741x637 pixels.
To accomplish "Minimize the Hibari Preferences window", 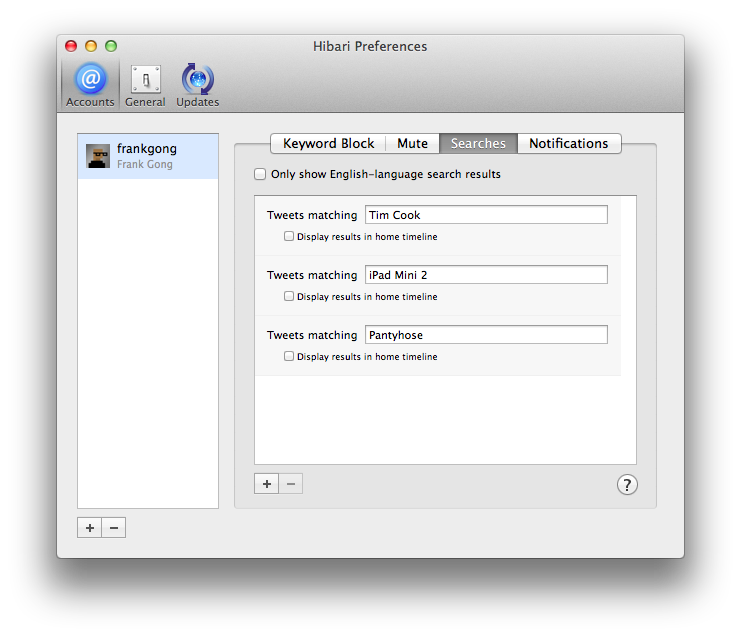I will 91,46.
